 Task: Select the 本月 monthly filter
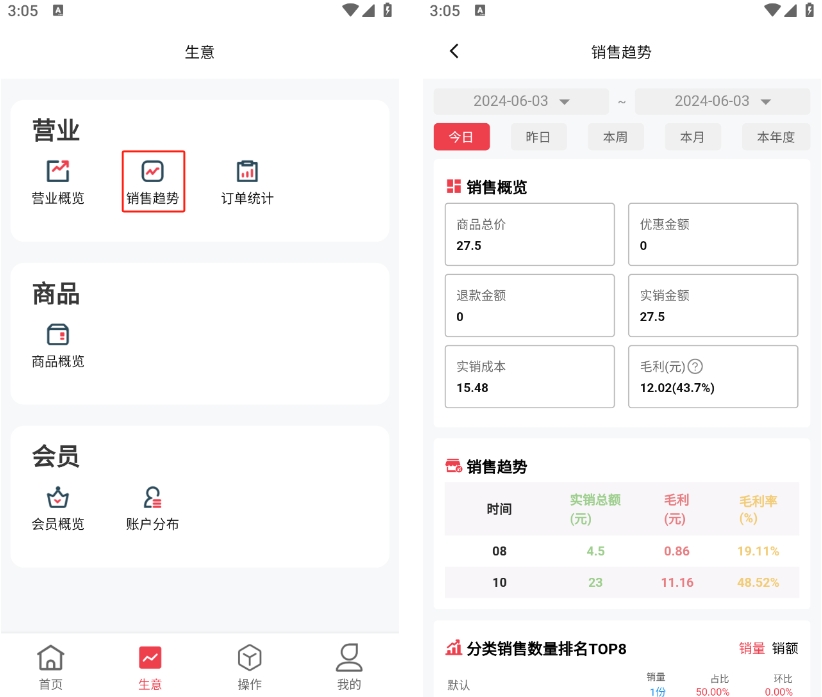(x=692, y=137)
